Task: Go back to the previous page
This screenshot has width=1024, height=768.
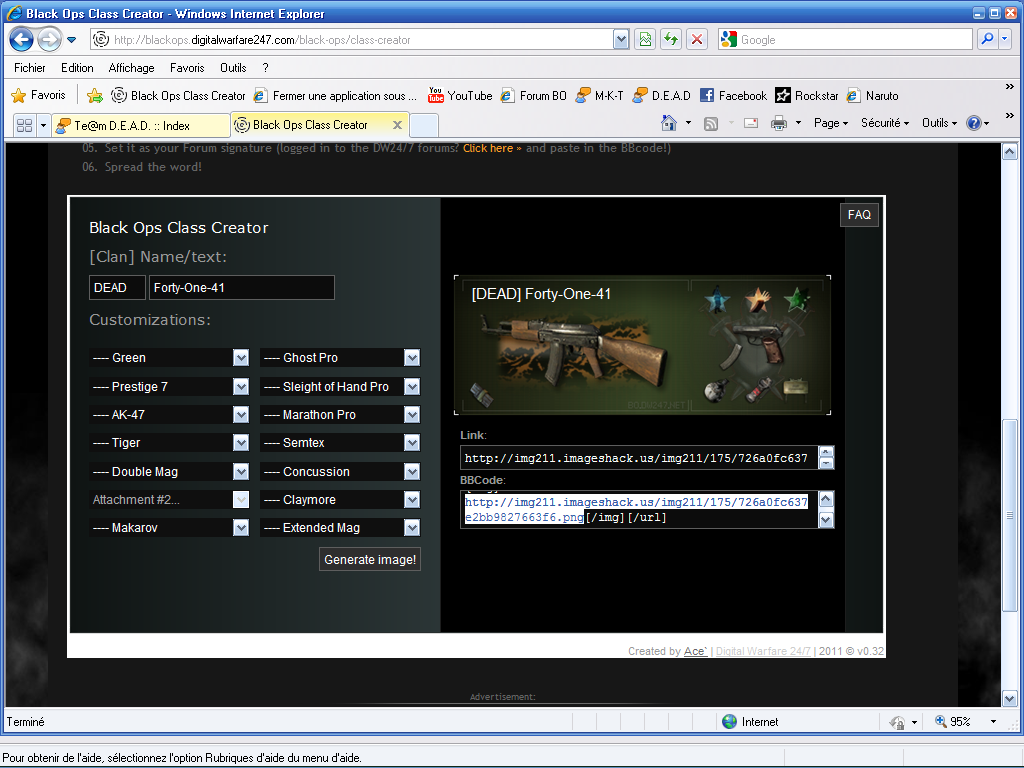Action: click(22, 40)
